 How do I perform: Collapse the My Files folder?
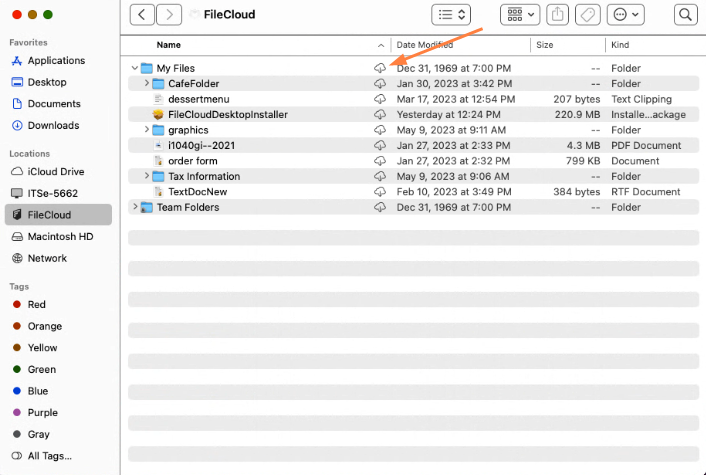point(135,68)
